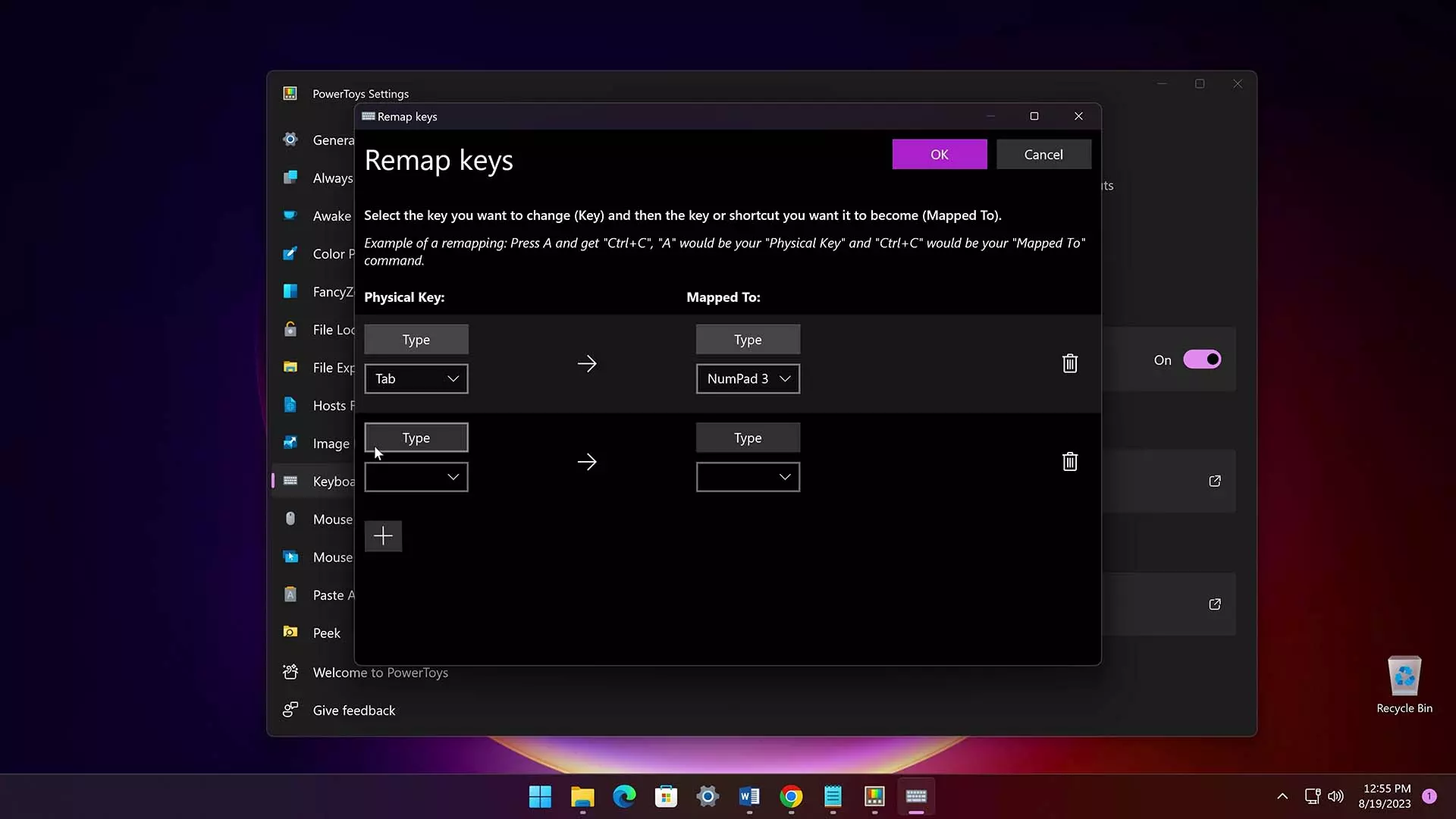Viewport: 1456px width, 819px height.
Task: Click Type button for second physical key
Action: (x=416, y=437)
